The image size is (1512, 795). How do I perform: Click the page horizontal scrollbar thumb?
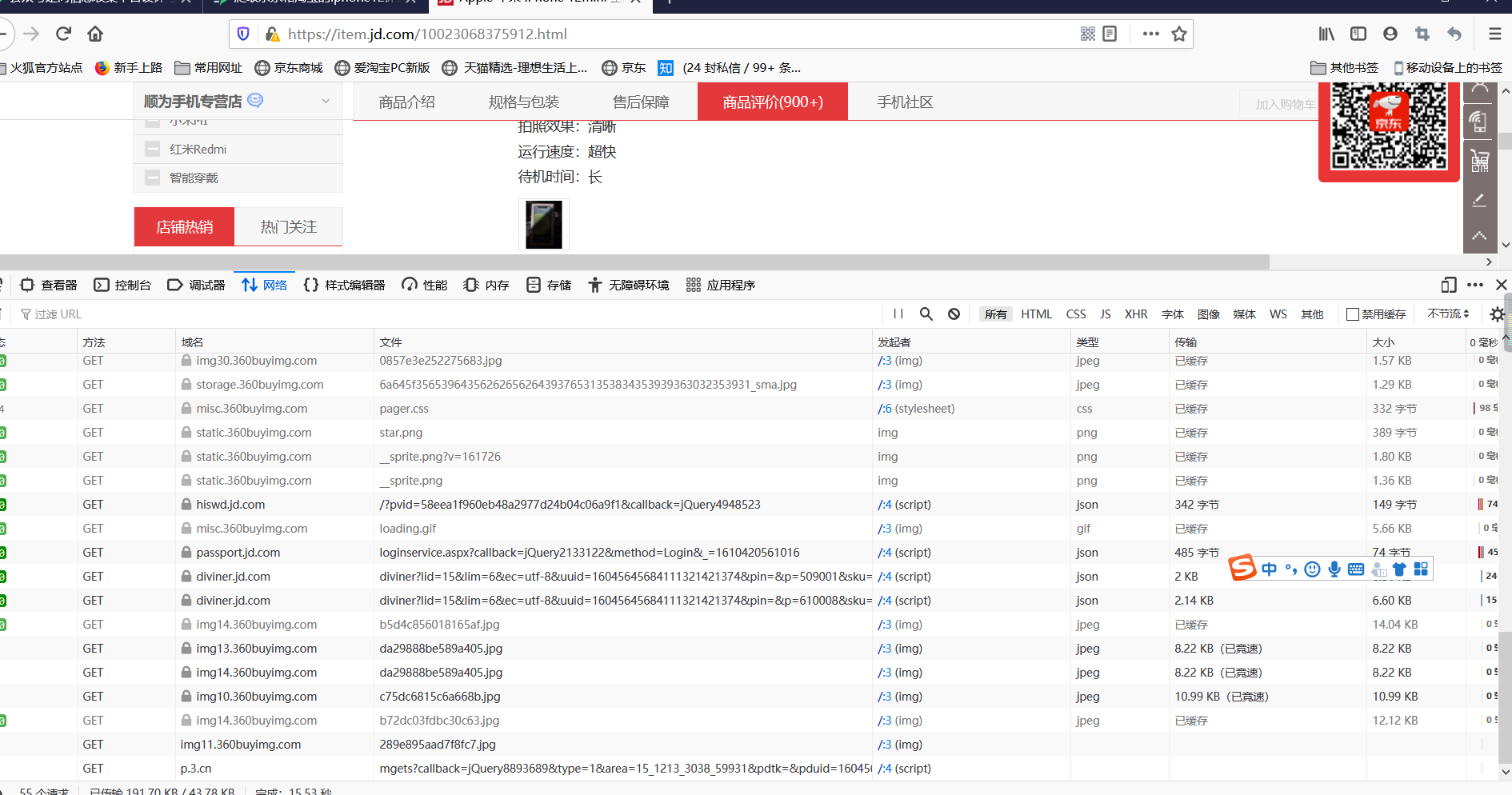click(x=634, y=262)
